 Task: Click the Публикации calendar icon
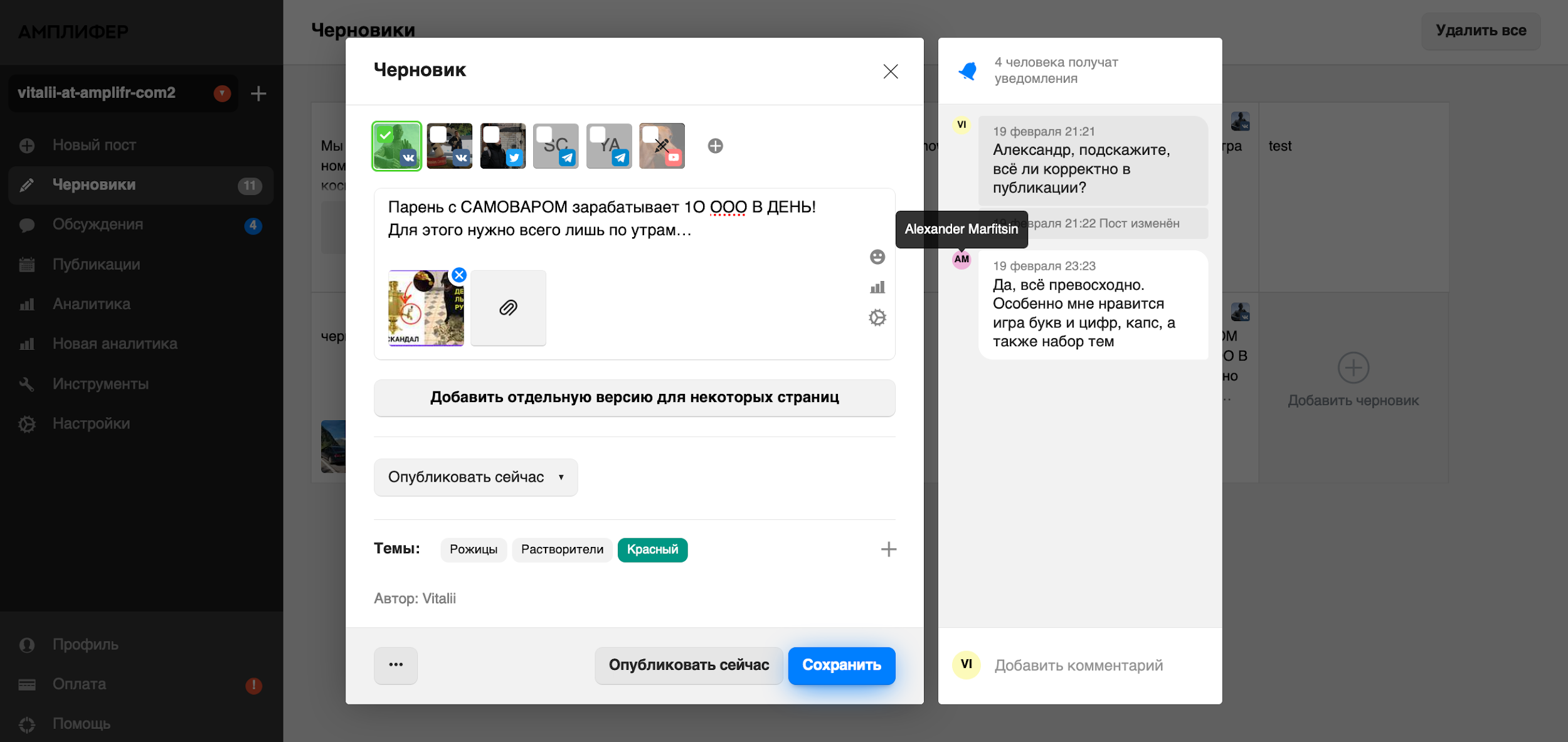(x=27, y=265)
